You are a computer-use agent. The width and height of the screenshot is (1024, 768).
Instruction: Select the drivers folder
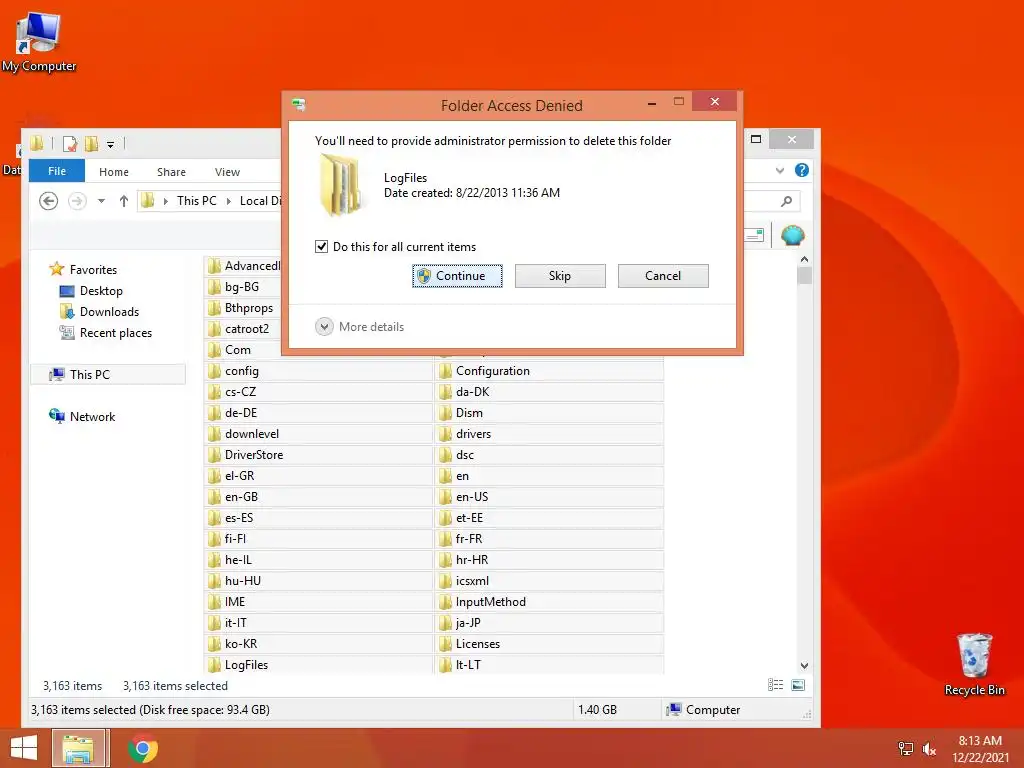549,434
